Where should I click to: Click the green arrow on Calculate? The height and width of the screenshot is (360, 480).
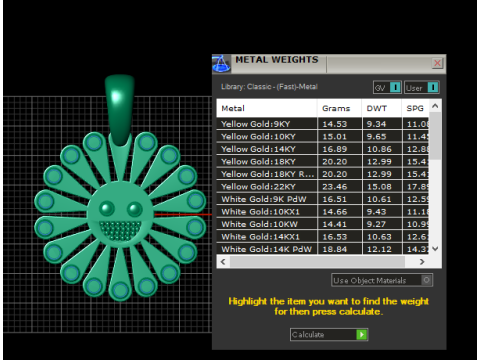(361, 334)
